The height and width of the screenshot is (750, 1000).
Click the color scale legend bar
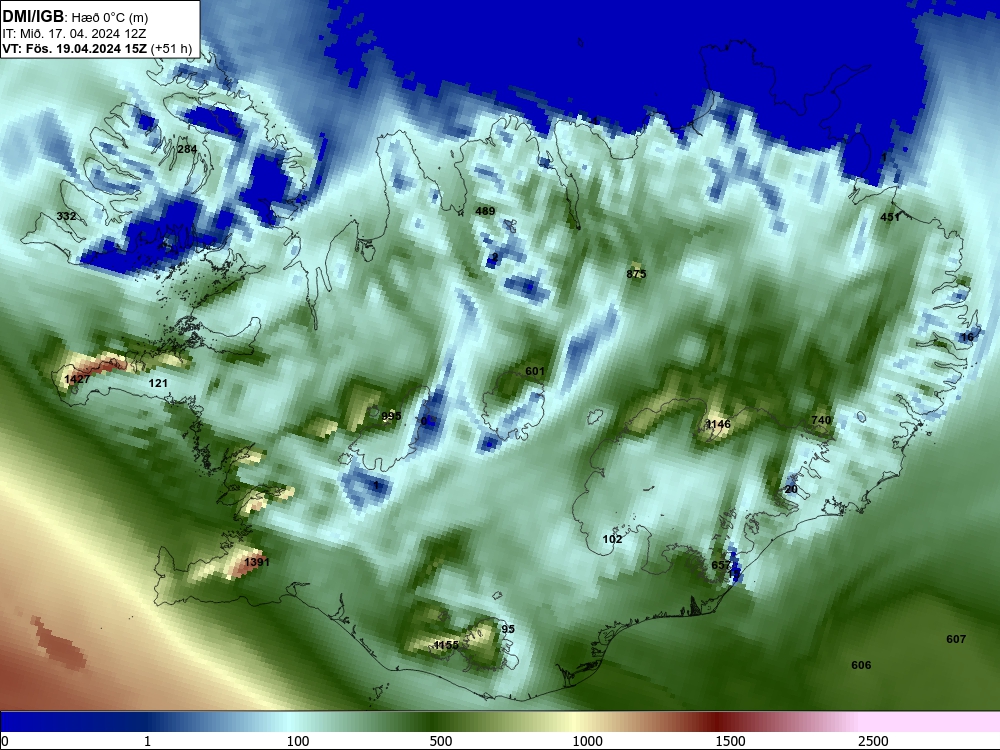(500, 722)
